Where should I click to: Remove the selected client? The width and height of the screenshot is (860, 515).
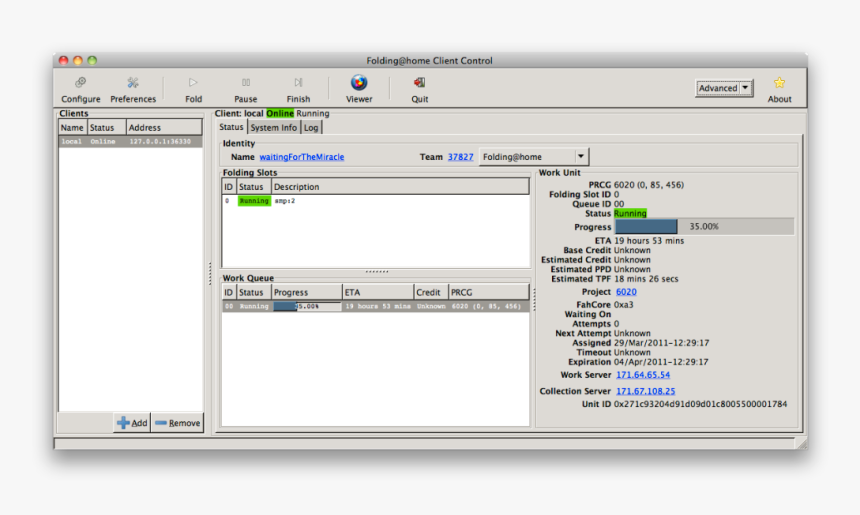[178, 423]
